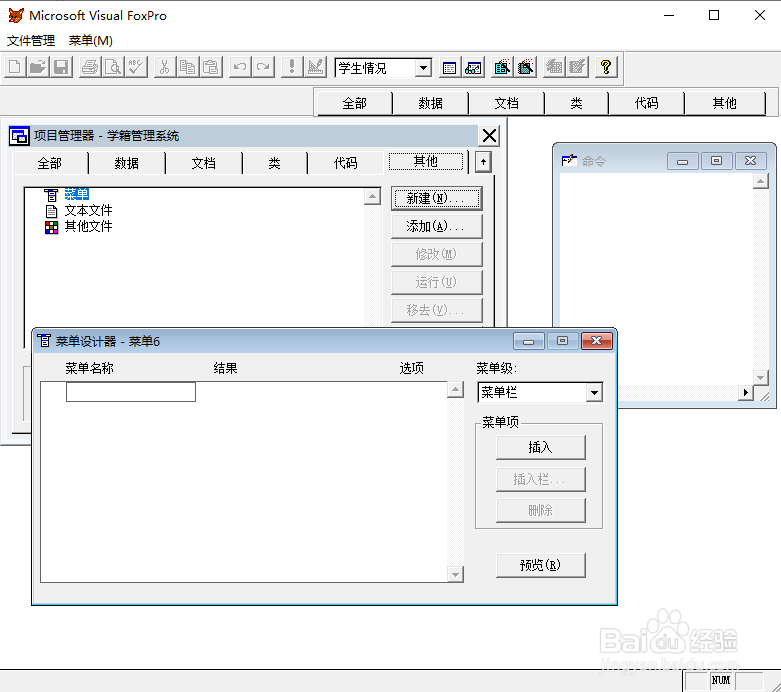Select the 文本文件 tree item
The width and height of the screenshot is (781, 692).
click(x=88, y=210)
